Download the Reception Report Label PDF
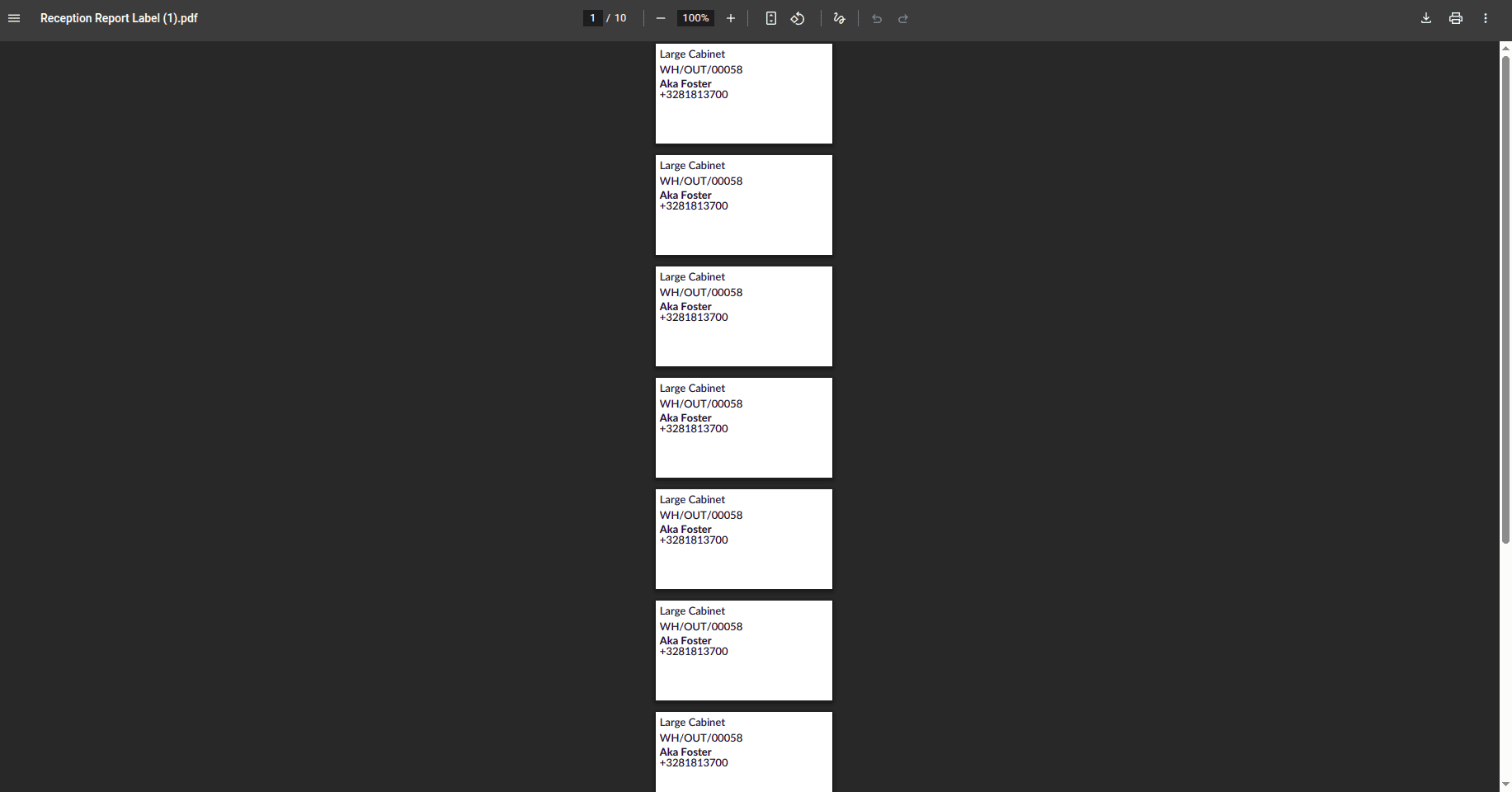Screen dimensions: 1512x792 click(1425, 18)
